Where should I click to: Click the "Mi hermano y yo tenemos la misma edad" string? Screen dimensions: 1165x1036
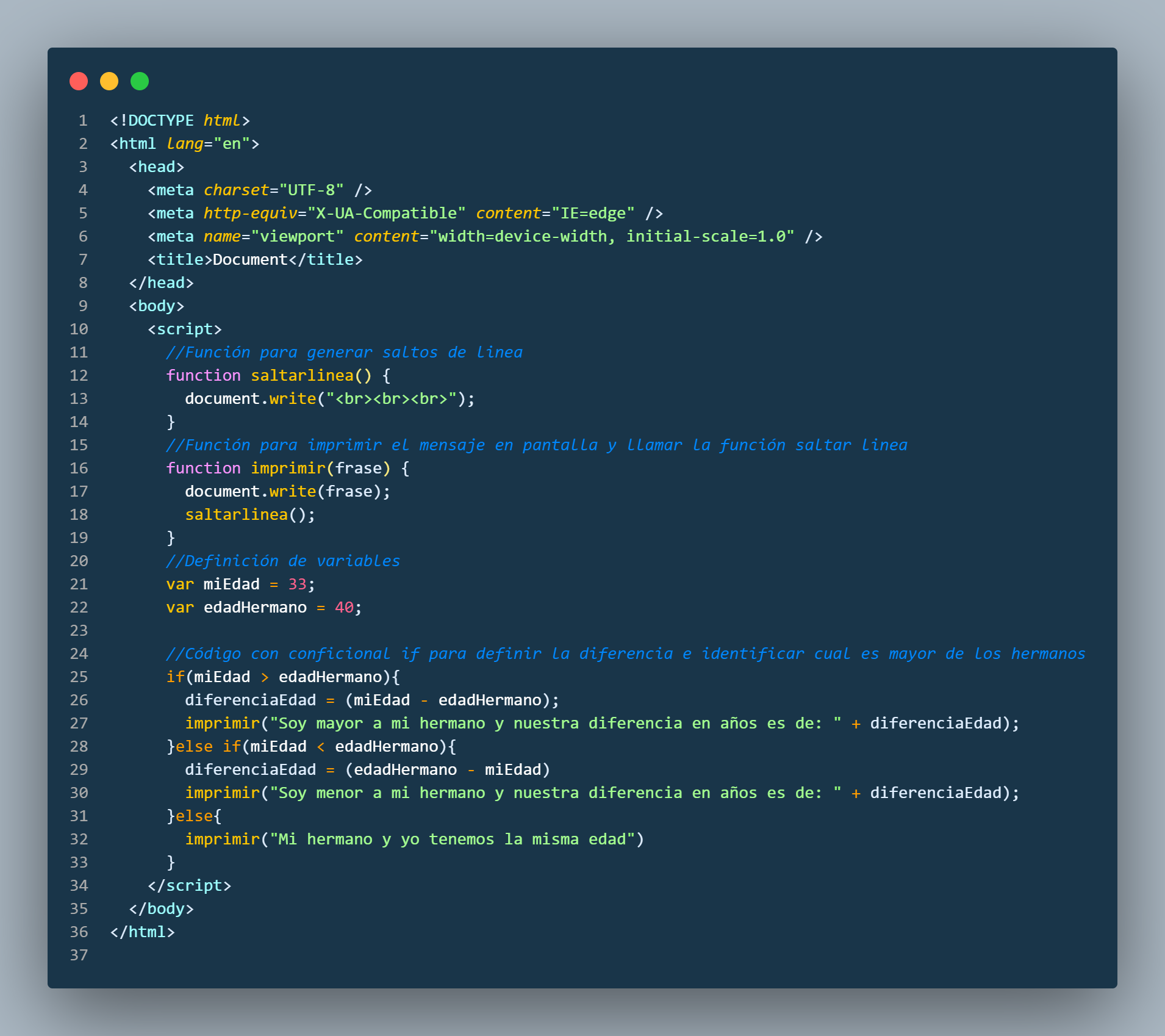(452, 839)
